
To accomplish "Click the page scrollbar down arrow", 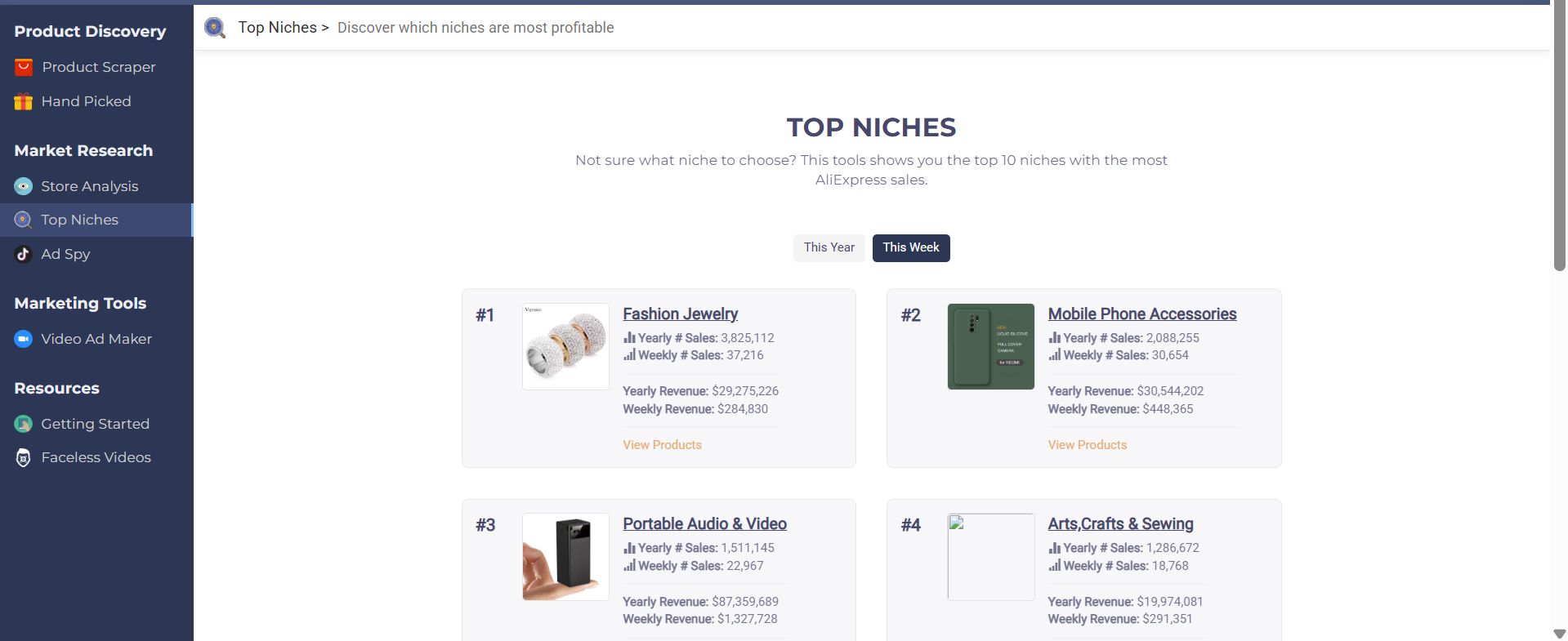I will [1559, 634].
